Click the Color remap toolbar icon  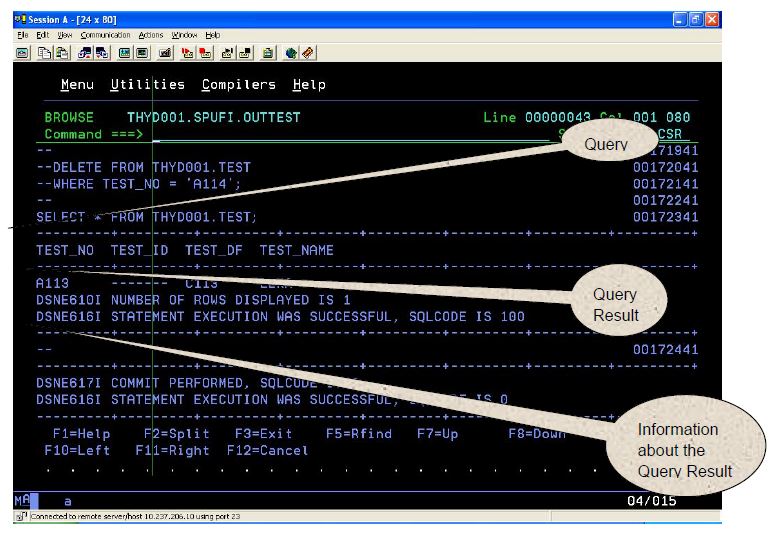pos(142,53)
